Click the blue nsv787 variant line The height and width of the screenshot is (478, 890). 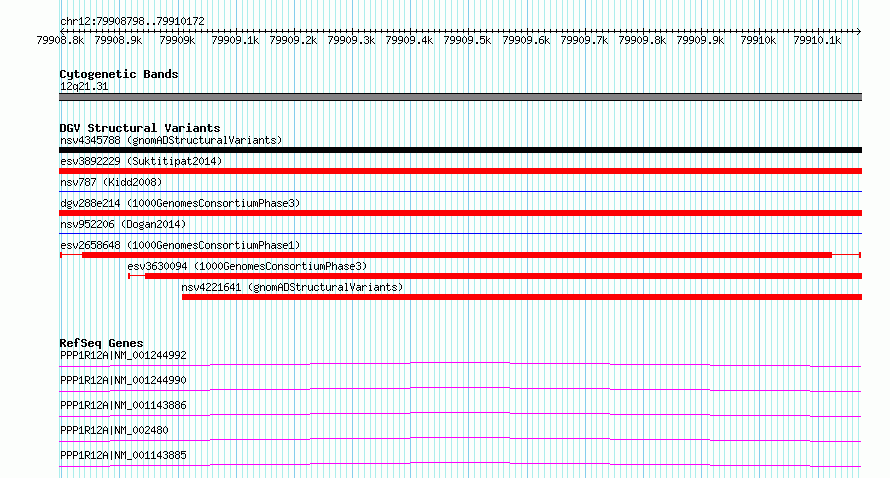tap(460, 191)
